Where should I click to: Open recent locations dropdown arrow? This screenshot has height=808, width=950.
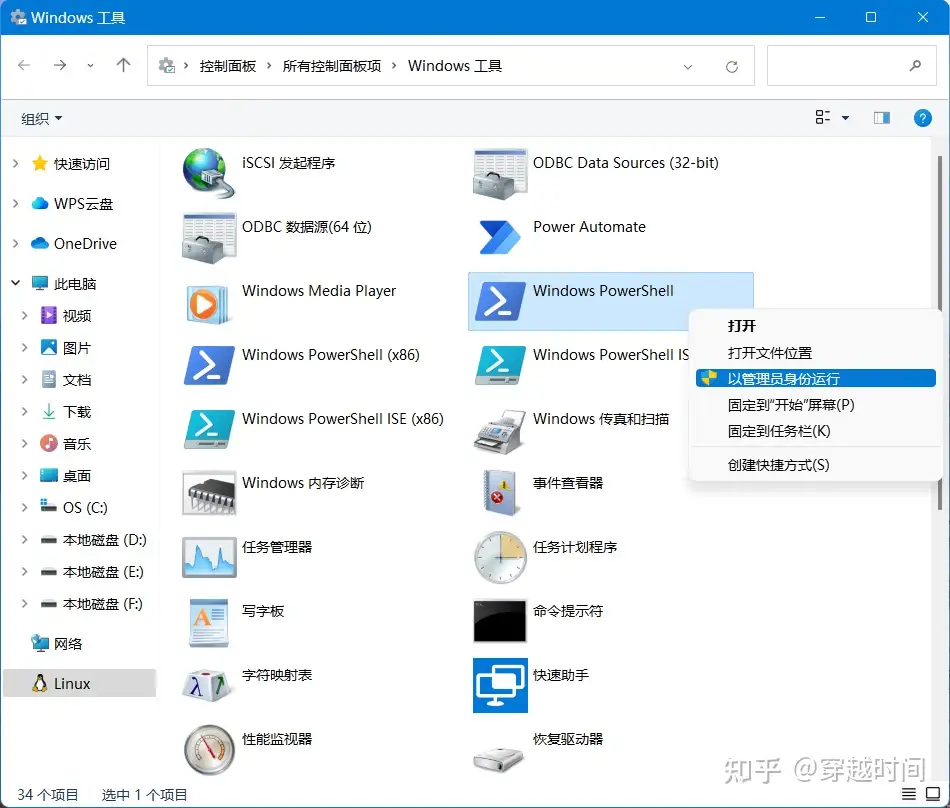(90, 65)
